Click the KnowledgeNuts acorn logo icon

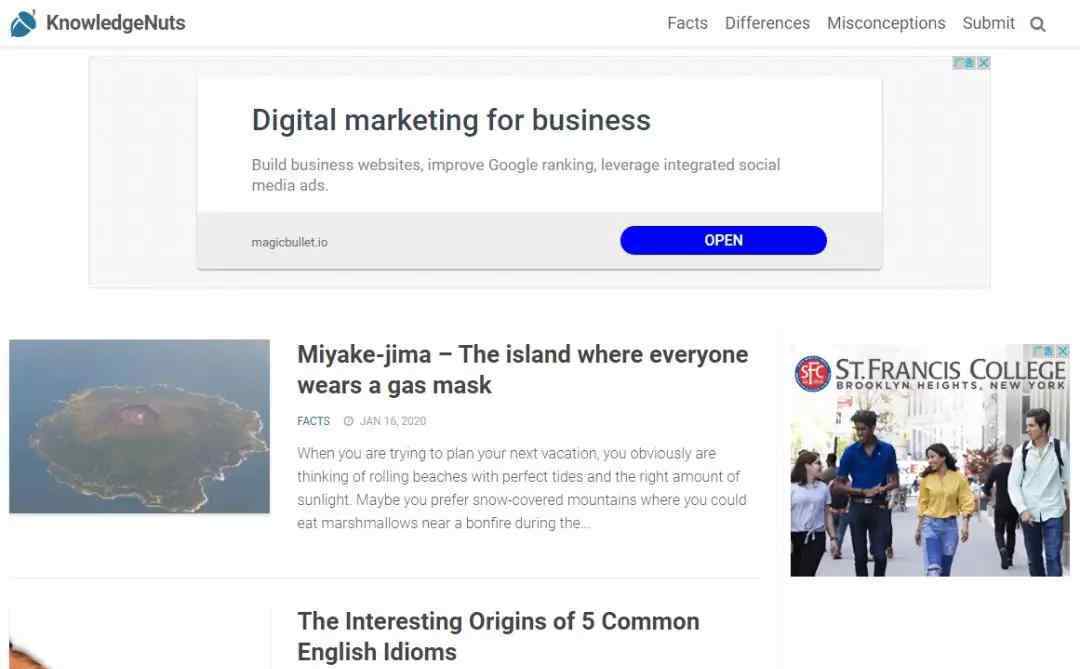click(x=23, y=23)
